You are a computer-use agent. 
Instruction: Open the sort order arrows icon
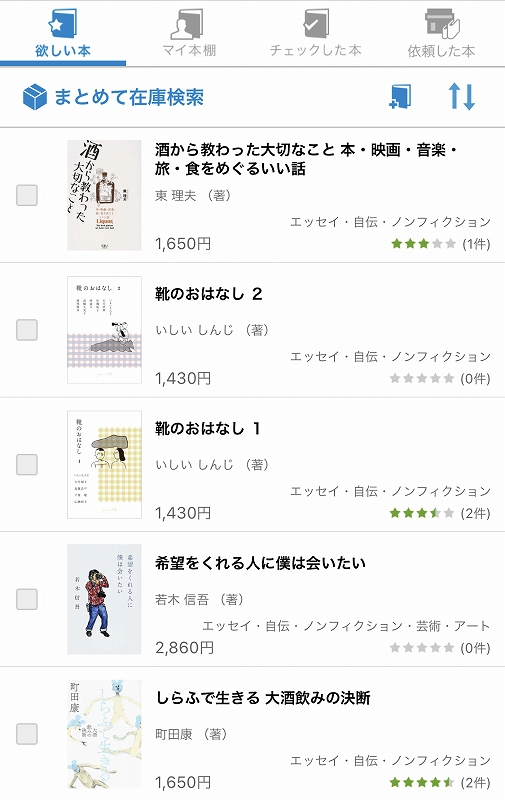point(462,96)
